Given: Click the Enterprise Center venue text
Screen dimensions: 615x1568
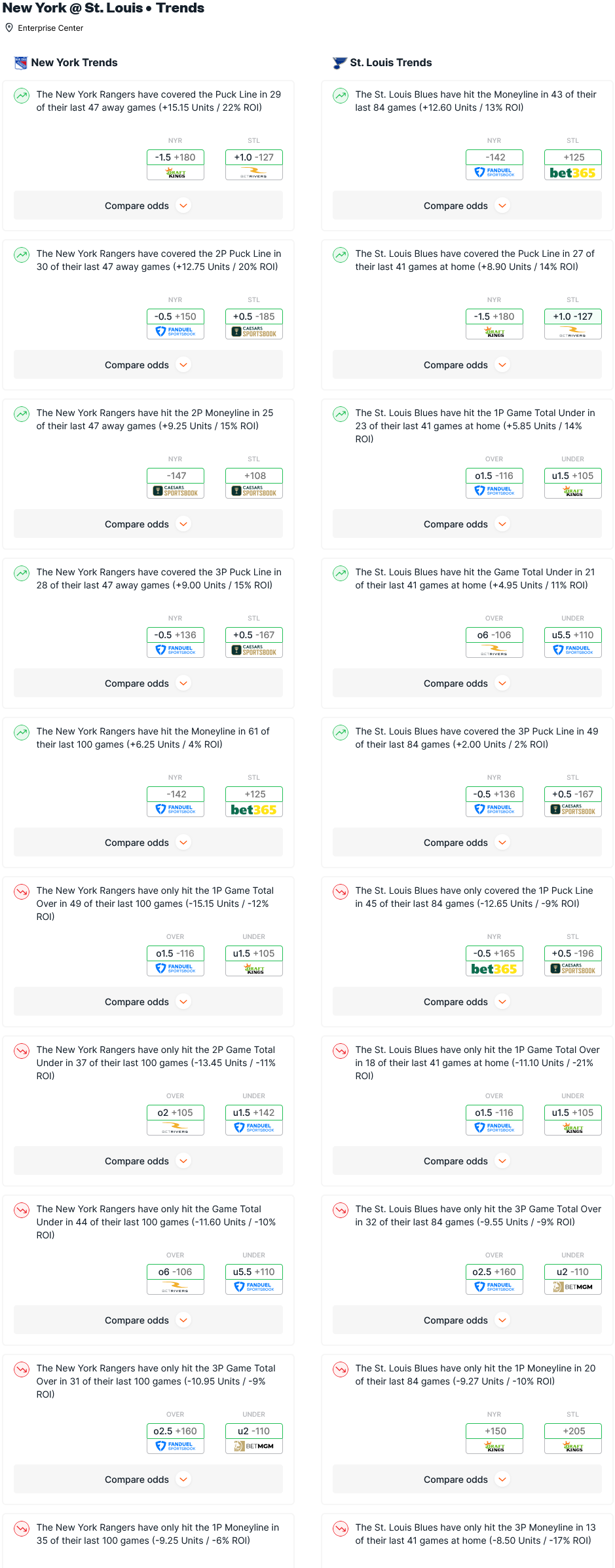Looking at the screenshot, I should pos(50,28).
